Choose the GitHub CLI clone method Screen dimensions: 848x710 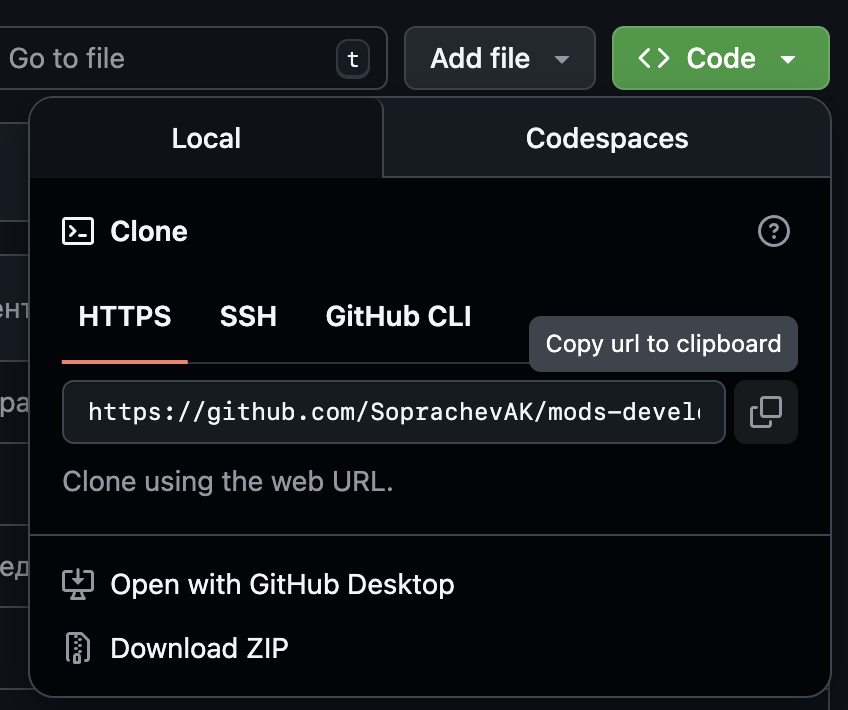398,317
